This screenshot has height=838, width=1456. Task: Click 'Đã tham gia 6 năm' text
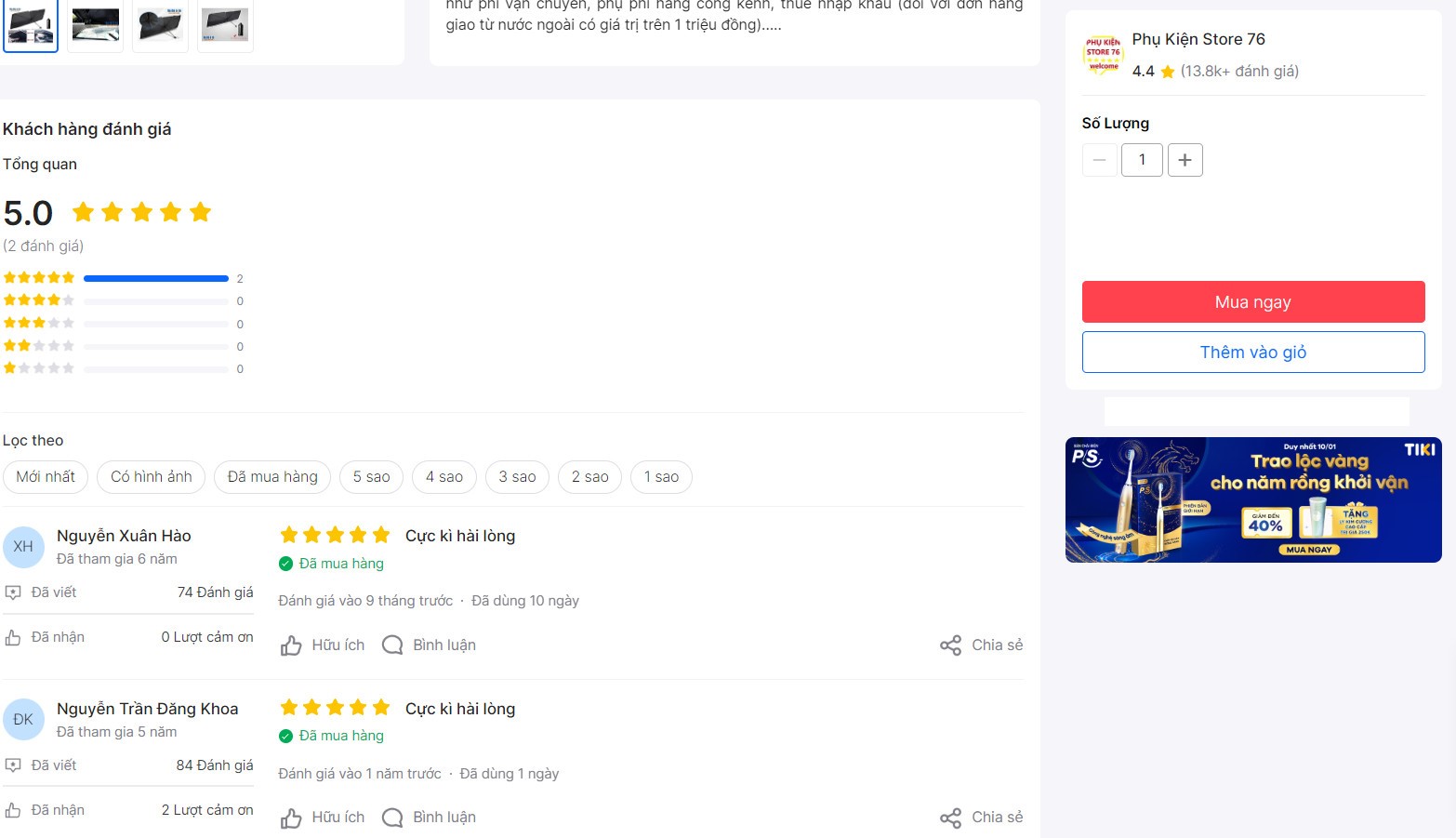click(117, 559)
